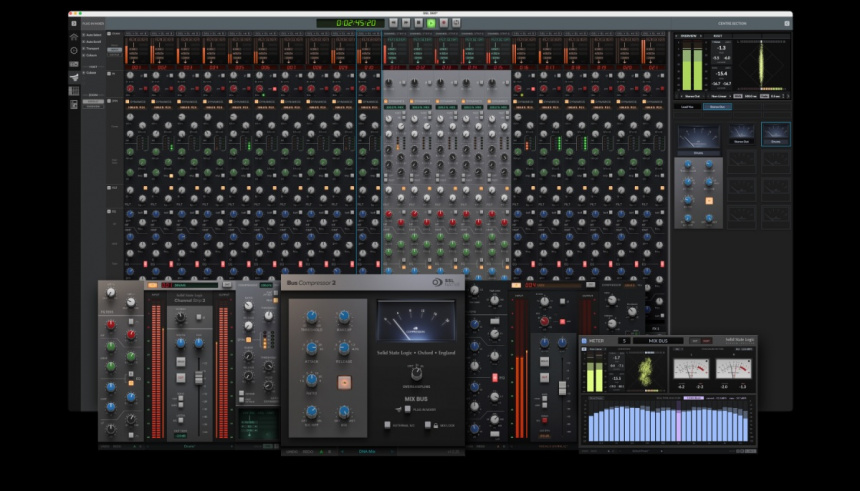Click the Threshold knob on Bus Compressor 2
The width and height of the screenshot is (860, 491).
tap(311, 317)
